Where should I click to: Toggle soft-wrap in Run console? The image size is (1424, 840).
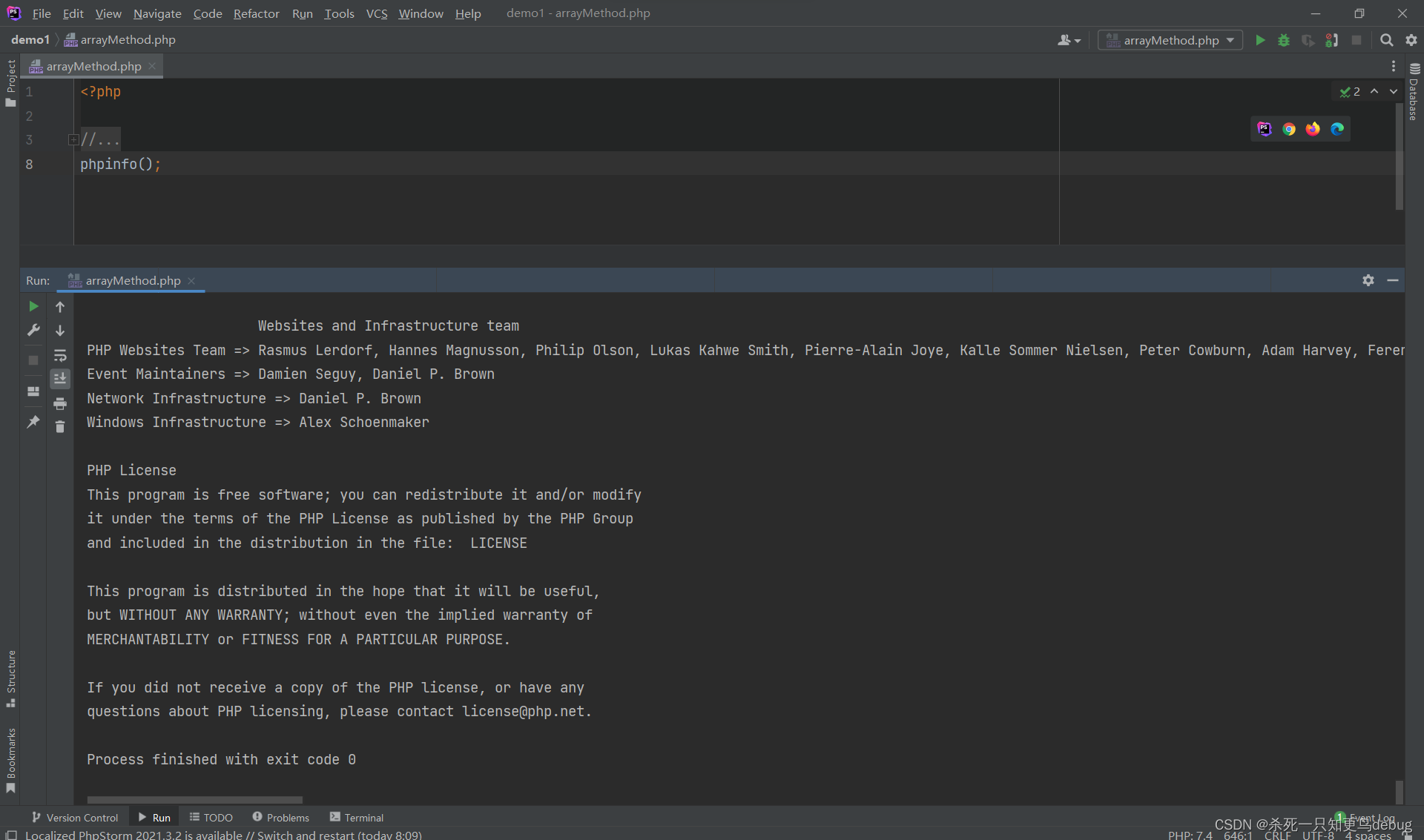[60, 355]
